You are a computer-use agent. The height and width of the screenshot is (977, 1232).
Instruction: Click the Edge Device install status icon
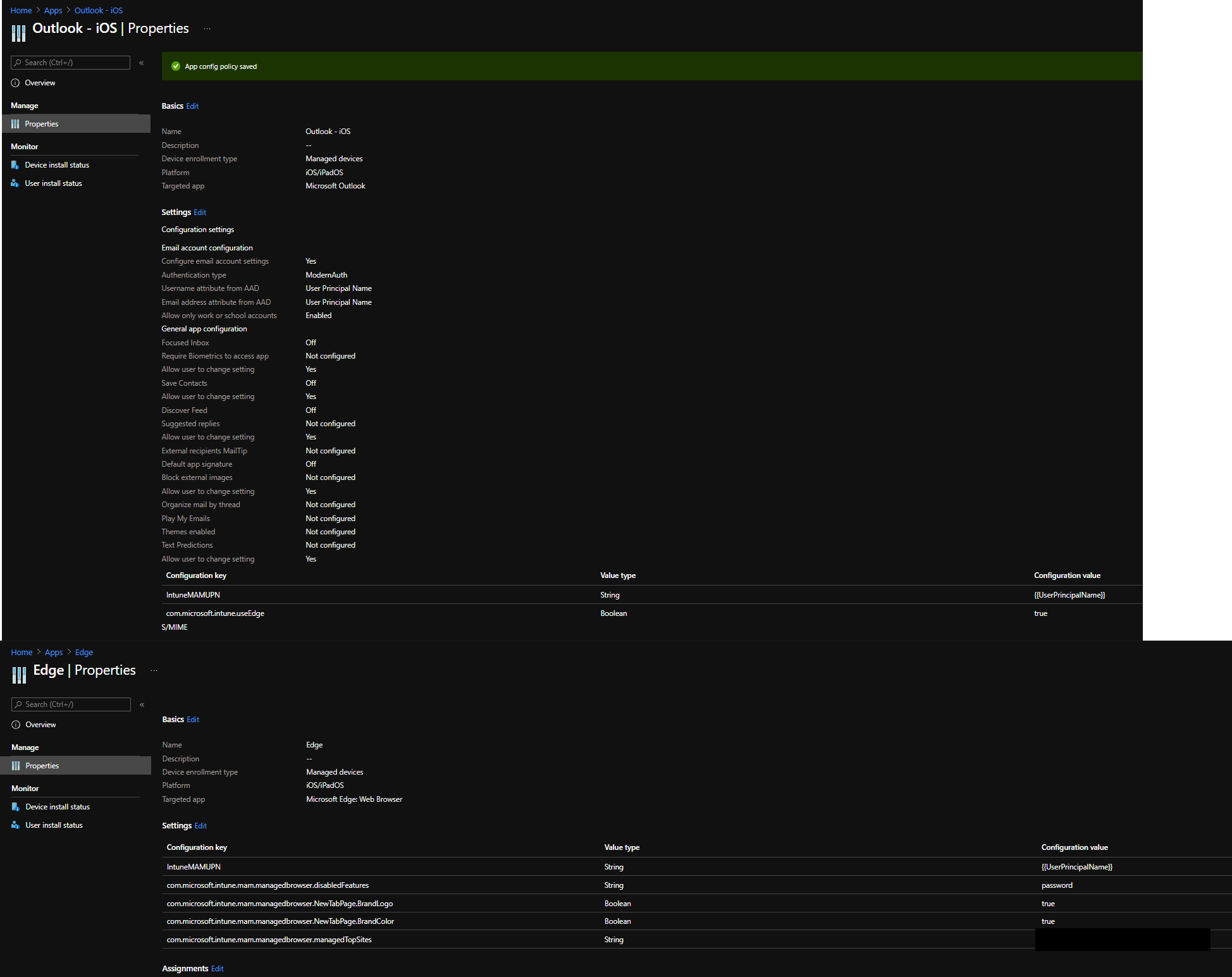tap(16, 807)
